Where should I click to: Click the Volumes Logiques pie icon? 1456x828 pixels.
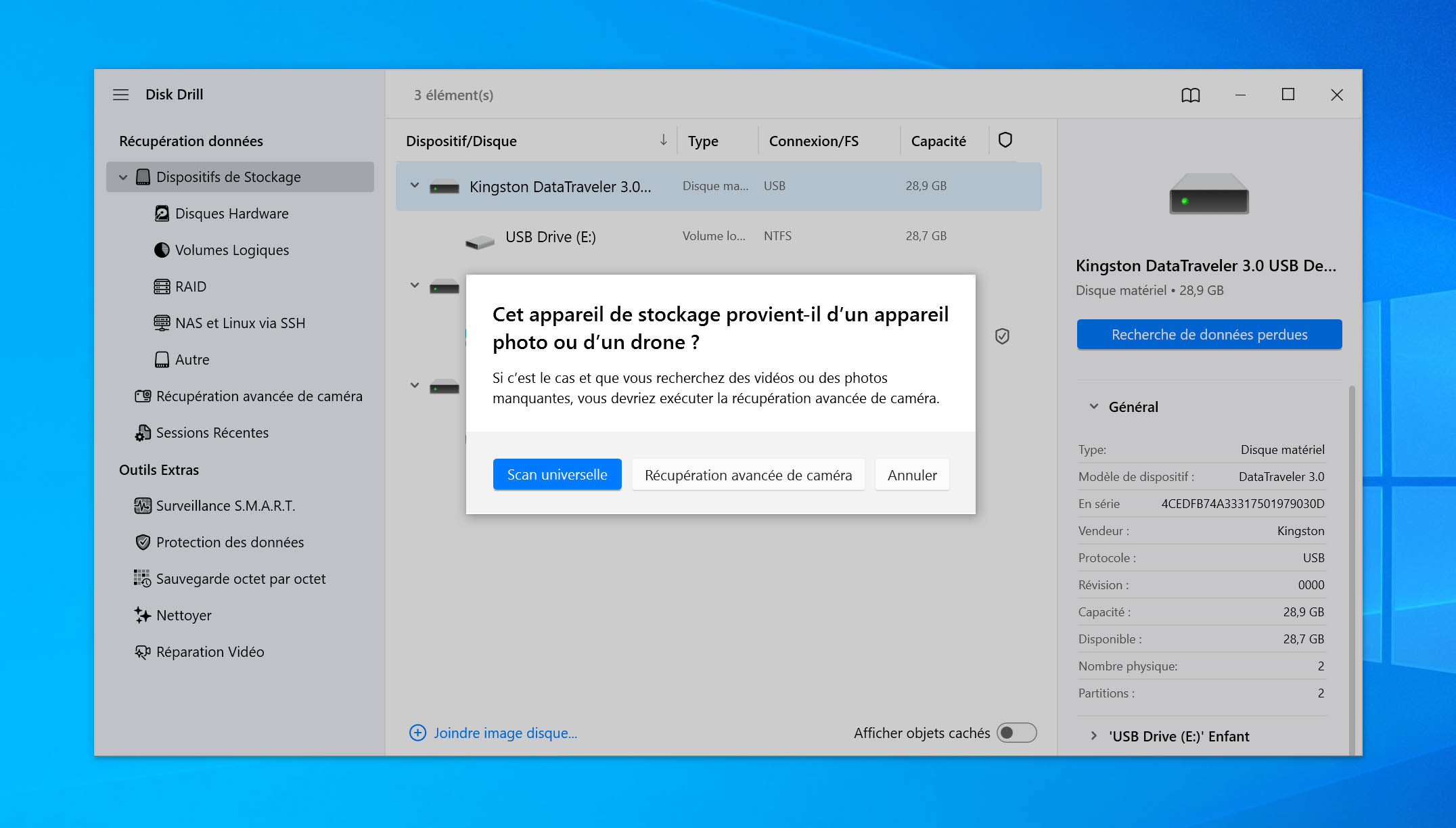pos(162,250)
